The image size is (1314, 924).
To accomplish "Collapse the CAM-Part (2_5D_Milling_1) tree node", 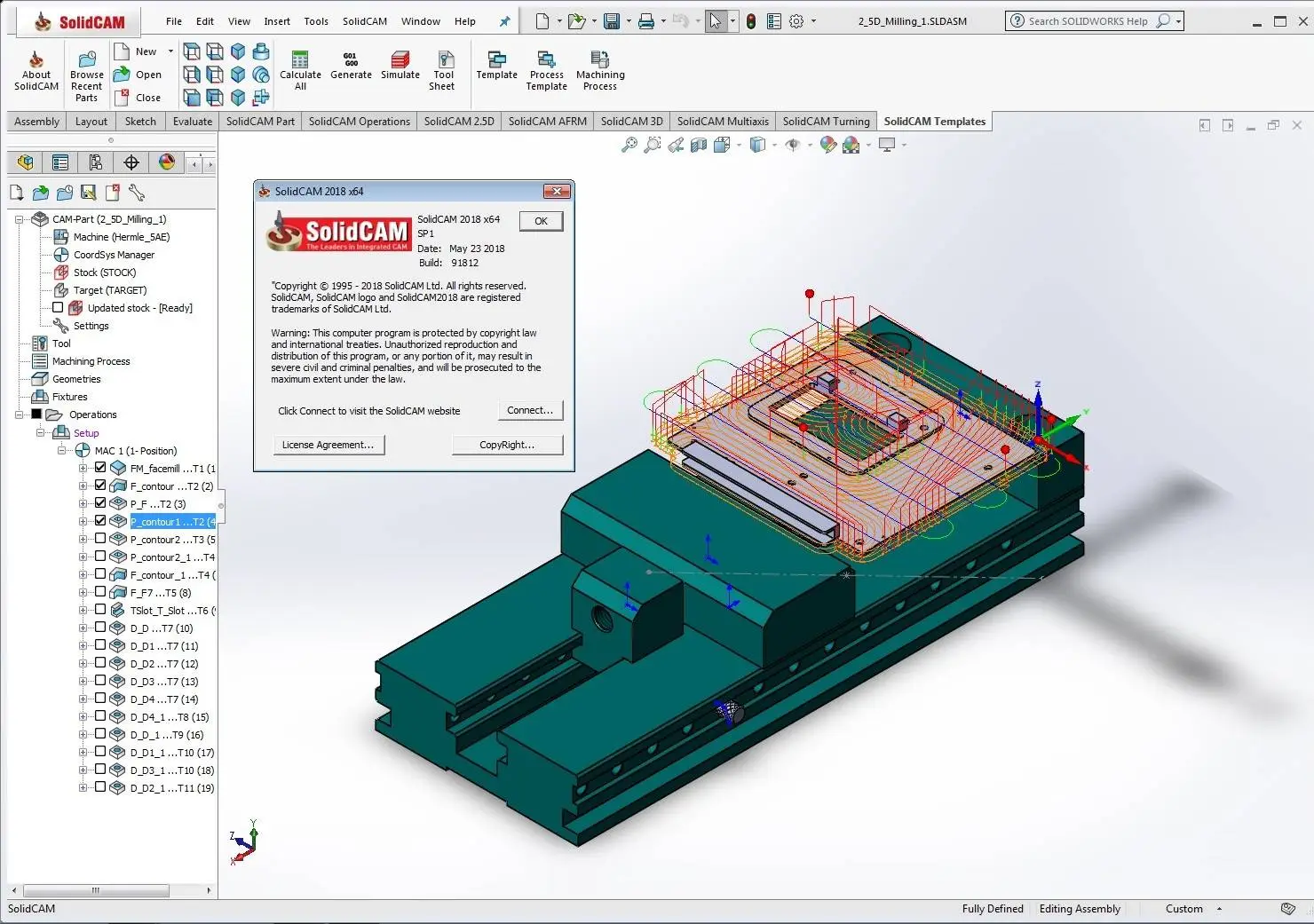I will pyautogui.click(x=20, y=219).
